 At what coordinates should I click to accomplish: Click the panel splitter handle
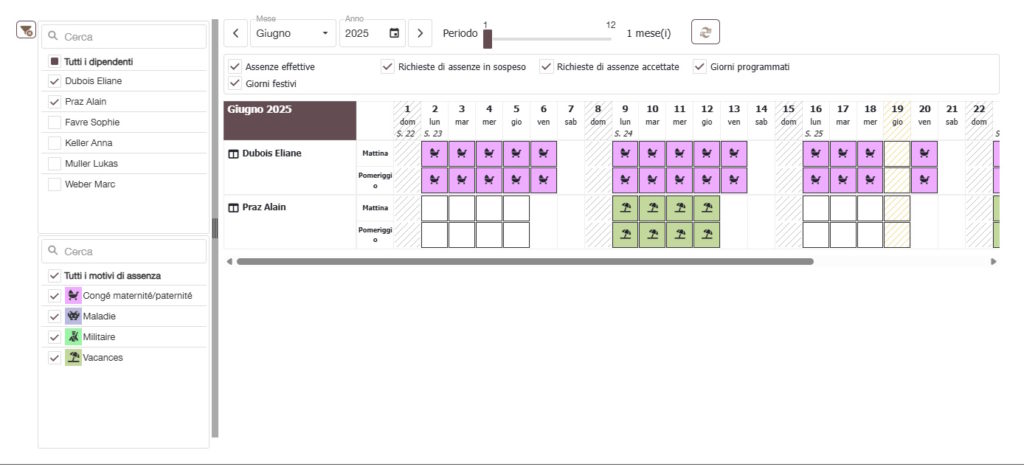[215, 228]
